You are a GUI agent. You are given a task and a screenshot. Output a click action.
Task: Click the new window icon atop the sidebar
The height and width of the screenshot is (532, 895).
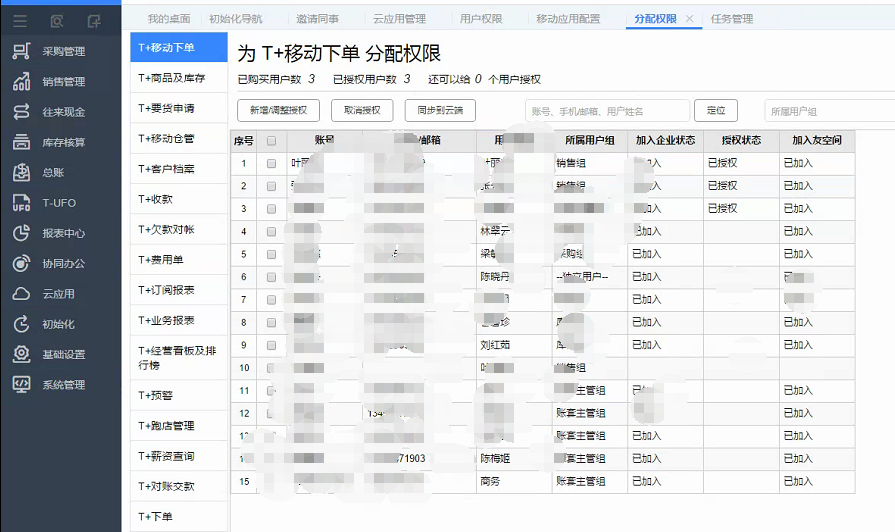94,21
